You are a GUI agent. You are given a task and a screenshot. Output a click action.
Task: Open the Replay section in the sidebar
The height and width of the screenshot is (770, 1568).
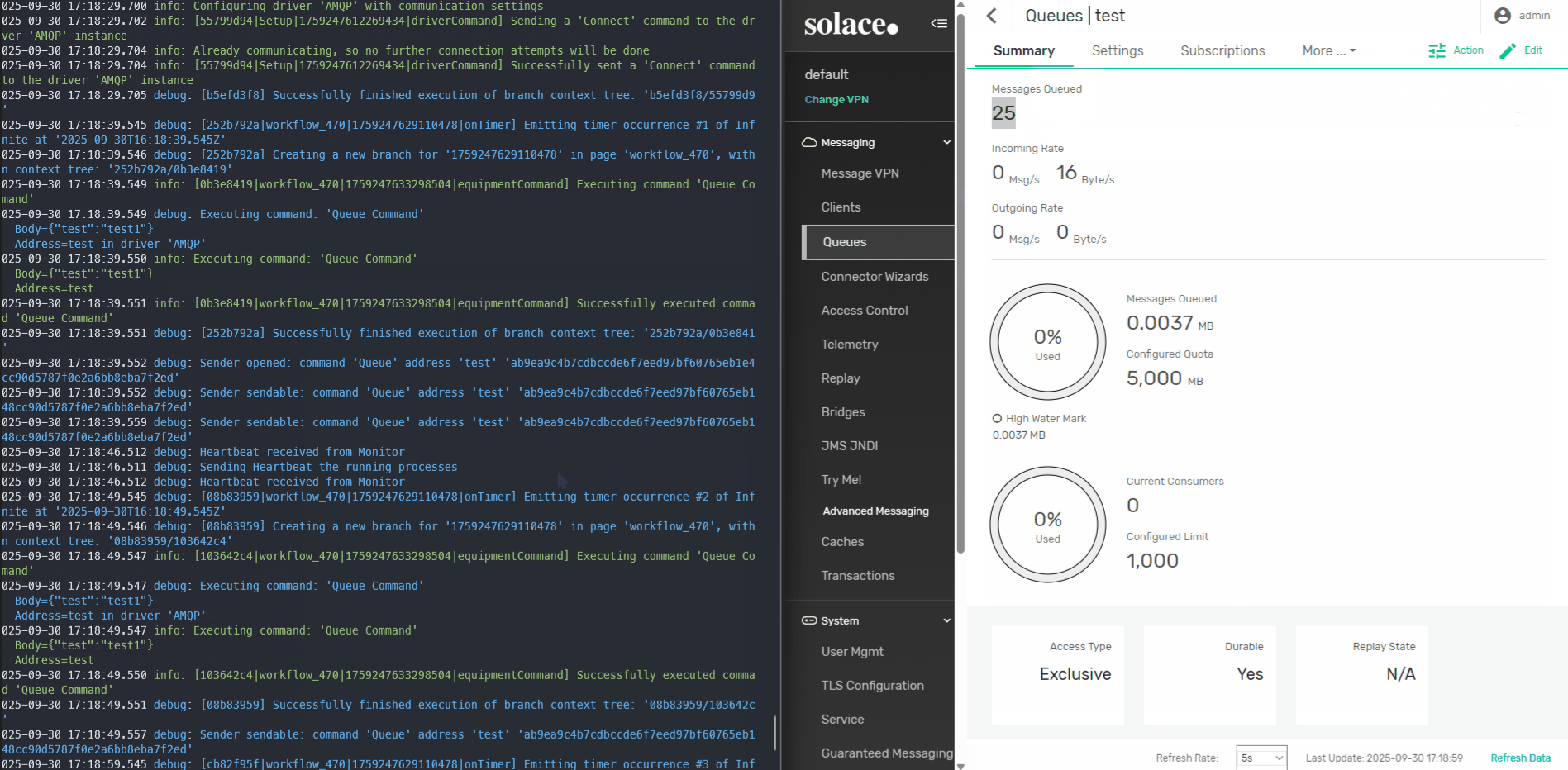pyautogui.click(x=841, y=378)
